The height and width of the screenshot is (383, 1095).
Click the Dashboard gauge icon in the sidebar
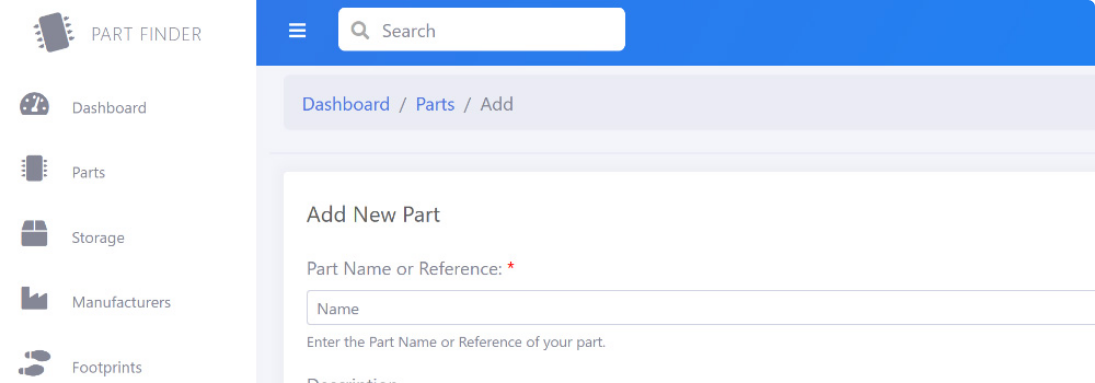[34, 104]
